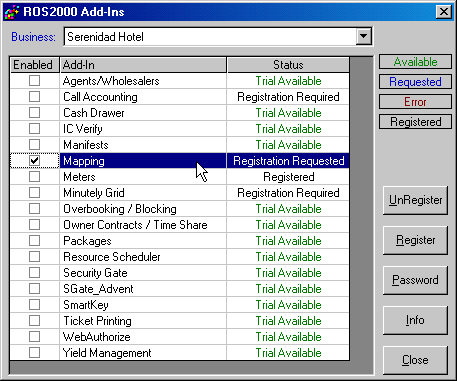This screenshot has width=457, height=381.
Task: Tick the Resource Scheduler checkbox
Action: [x=34, y=257]
